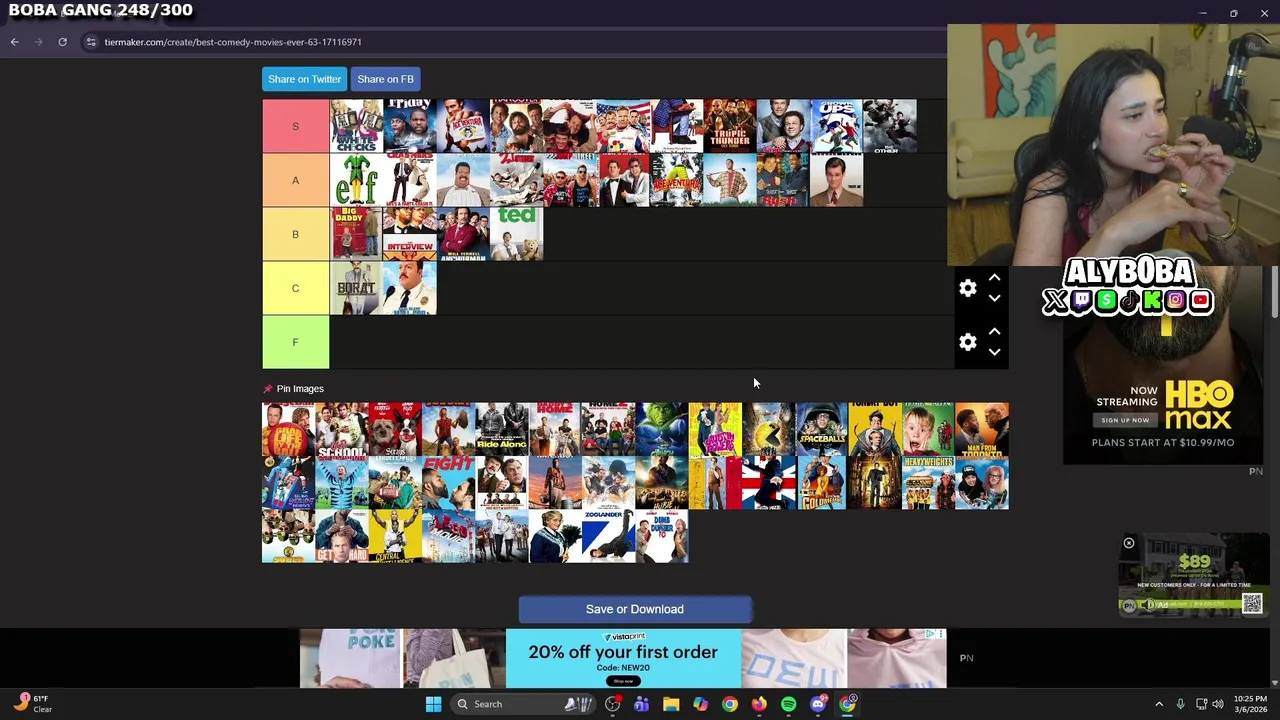Move the F tier row down
Viewport: 1280px width, 720px height.
click(x=994, y=352)
